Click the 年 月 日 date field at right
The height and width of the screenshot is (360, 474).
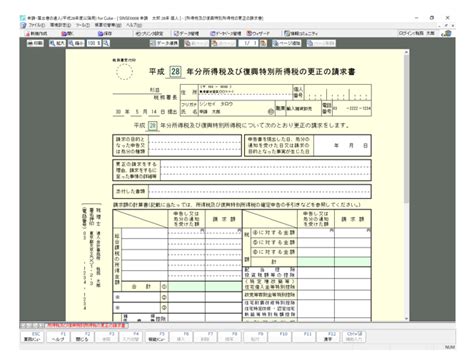[342, 146]
